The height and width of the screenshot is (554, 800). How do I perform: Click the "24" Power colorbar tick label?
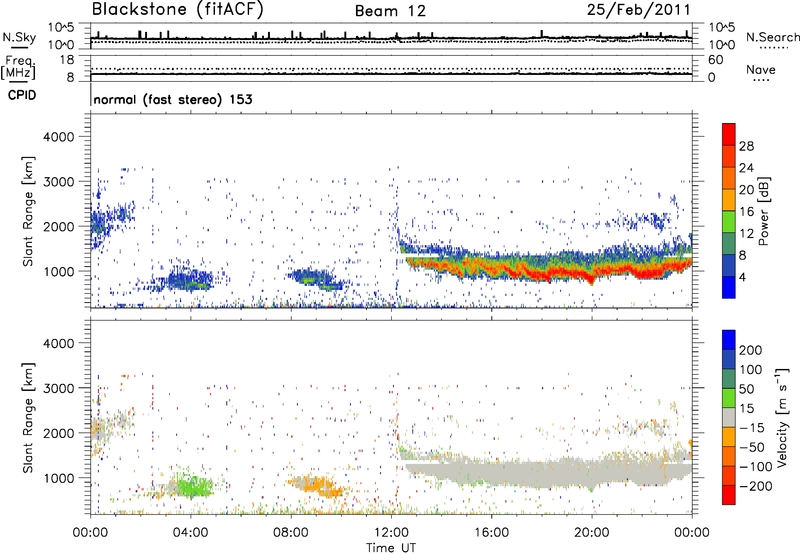pos(746,168)
